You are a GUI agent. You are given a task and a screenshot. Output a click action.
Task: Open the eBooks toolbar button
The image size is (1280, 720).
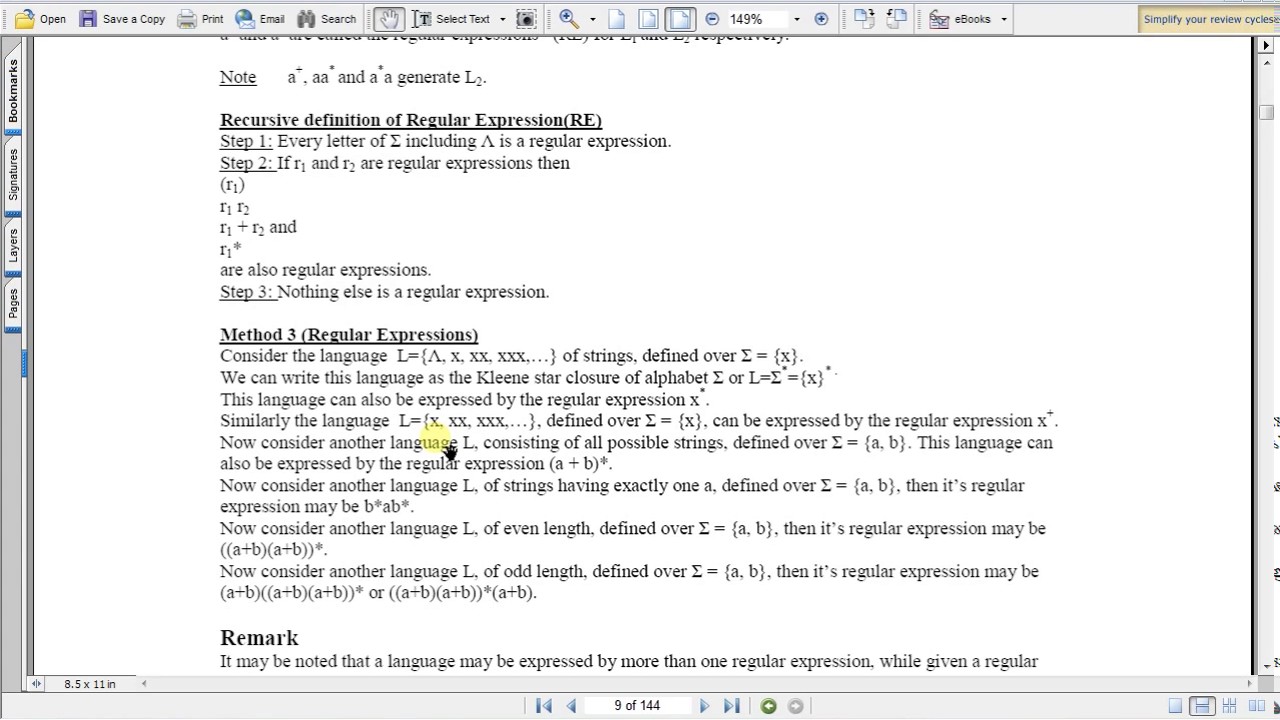(960, 19)
